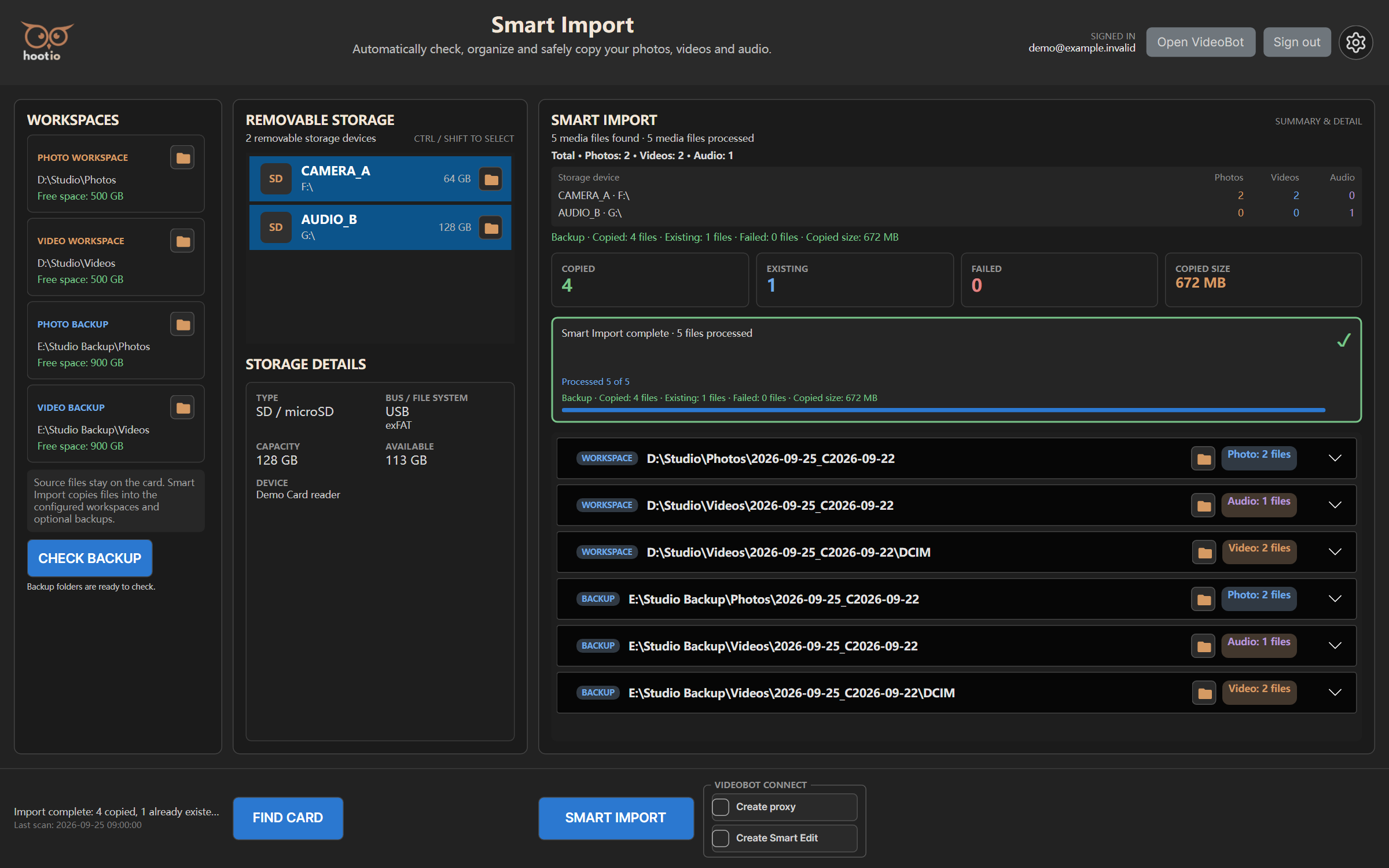Open folder for workspace Videos DCIM row

point(1204,553)
